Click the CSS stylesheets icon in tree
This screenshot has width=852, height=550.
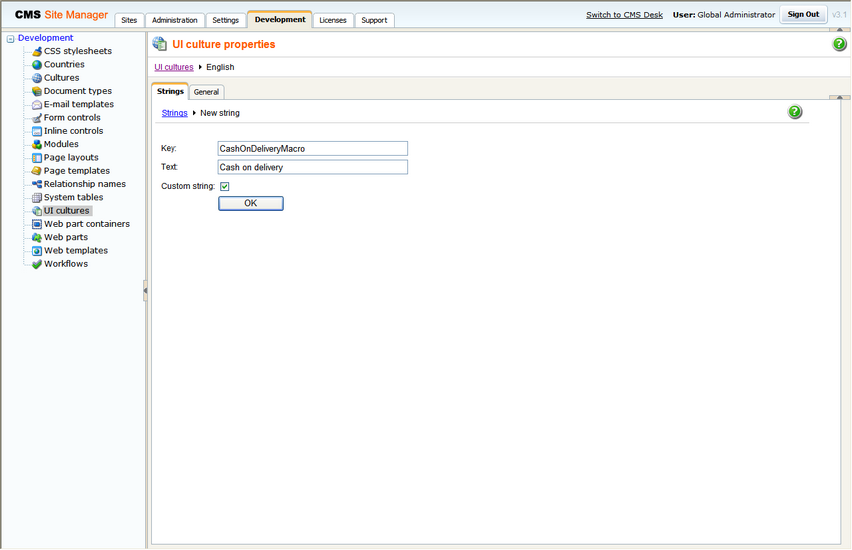pyautogui.click(x=37, y=51)
